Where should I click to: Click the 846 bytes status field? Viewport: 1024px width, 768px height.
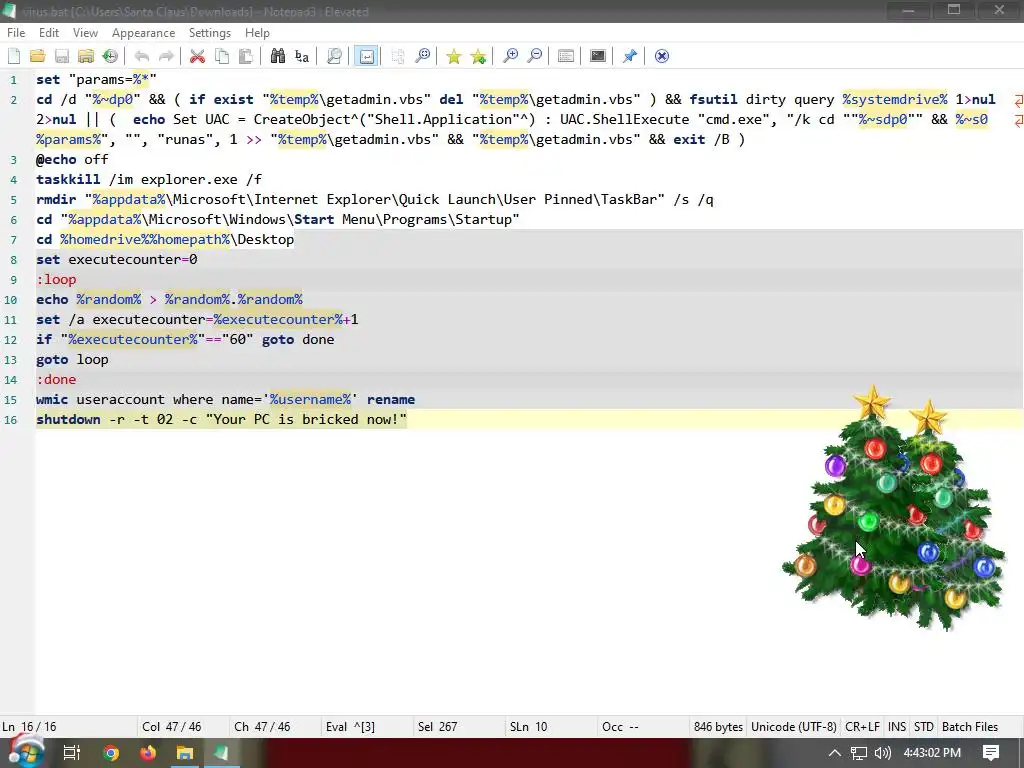click(x=718, y=727)
